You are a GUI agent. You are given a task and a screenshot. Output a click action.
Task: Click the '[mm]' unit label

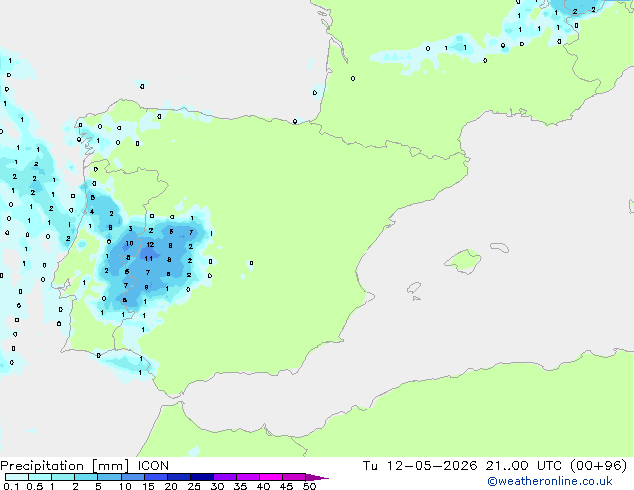(110, 466)
